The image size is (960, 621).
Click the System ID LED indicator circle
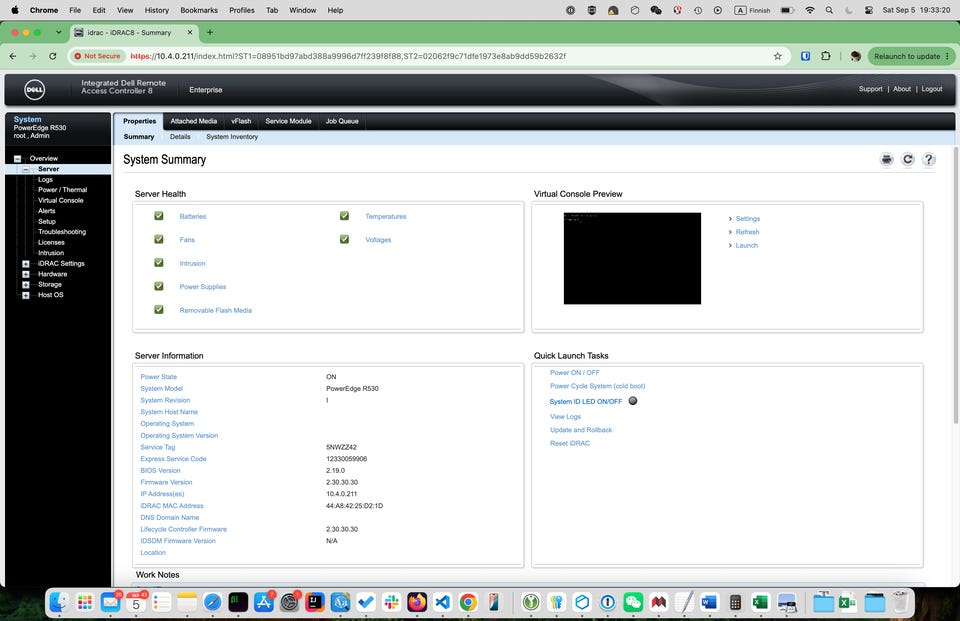click(x=633, y=401)
